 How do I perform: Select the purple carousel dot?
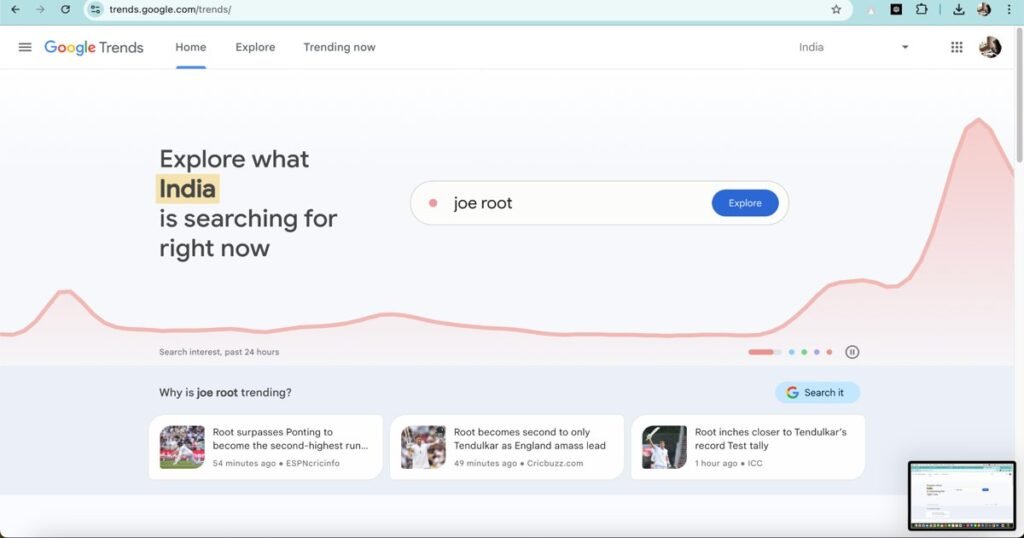[816, 352]
